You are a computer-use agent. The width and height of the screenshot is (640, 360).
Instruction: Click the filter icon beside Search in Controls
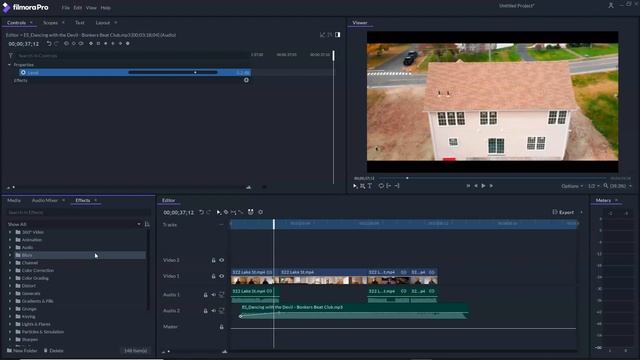pos(11,56)
